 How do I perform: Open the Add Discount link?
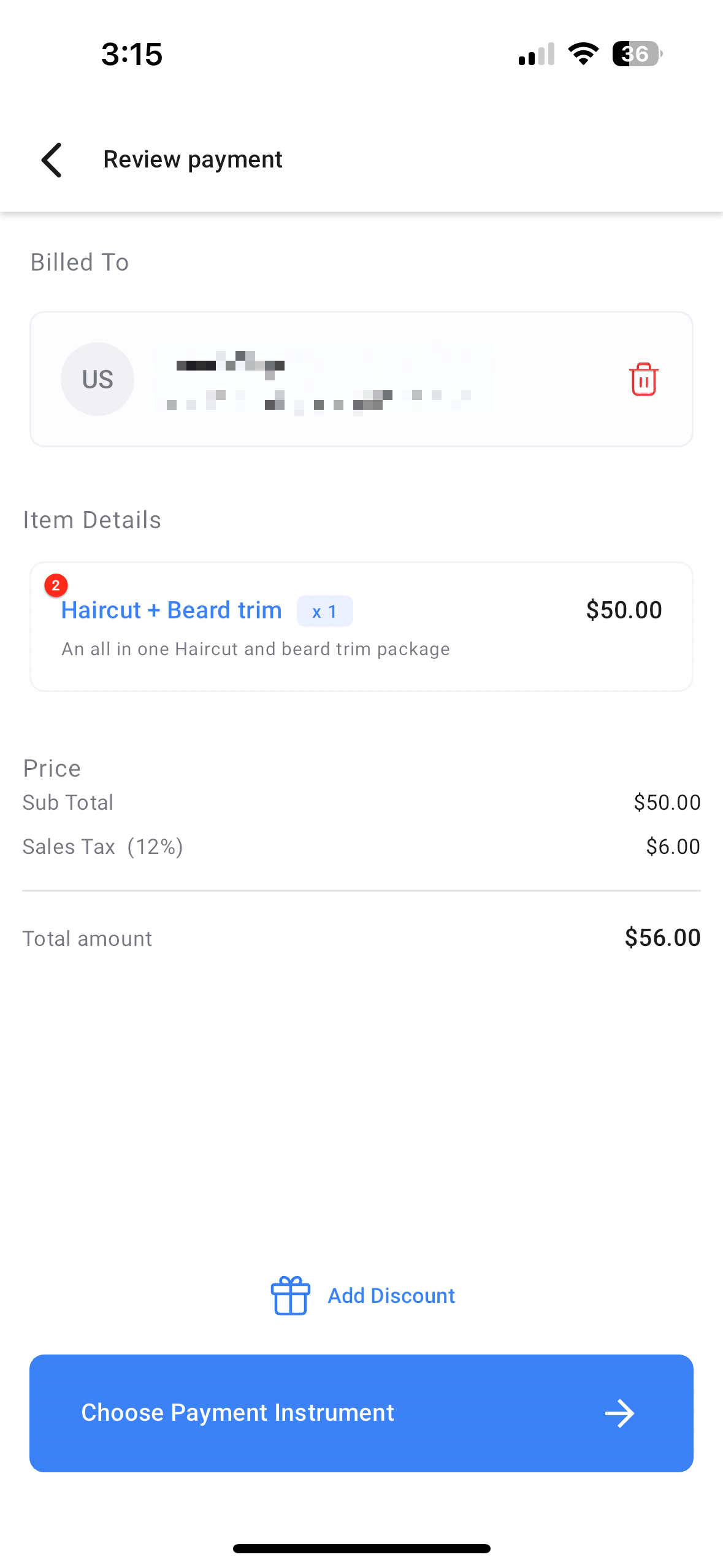tap(391, 1296)
